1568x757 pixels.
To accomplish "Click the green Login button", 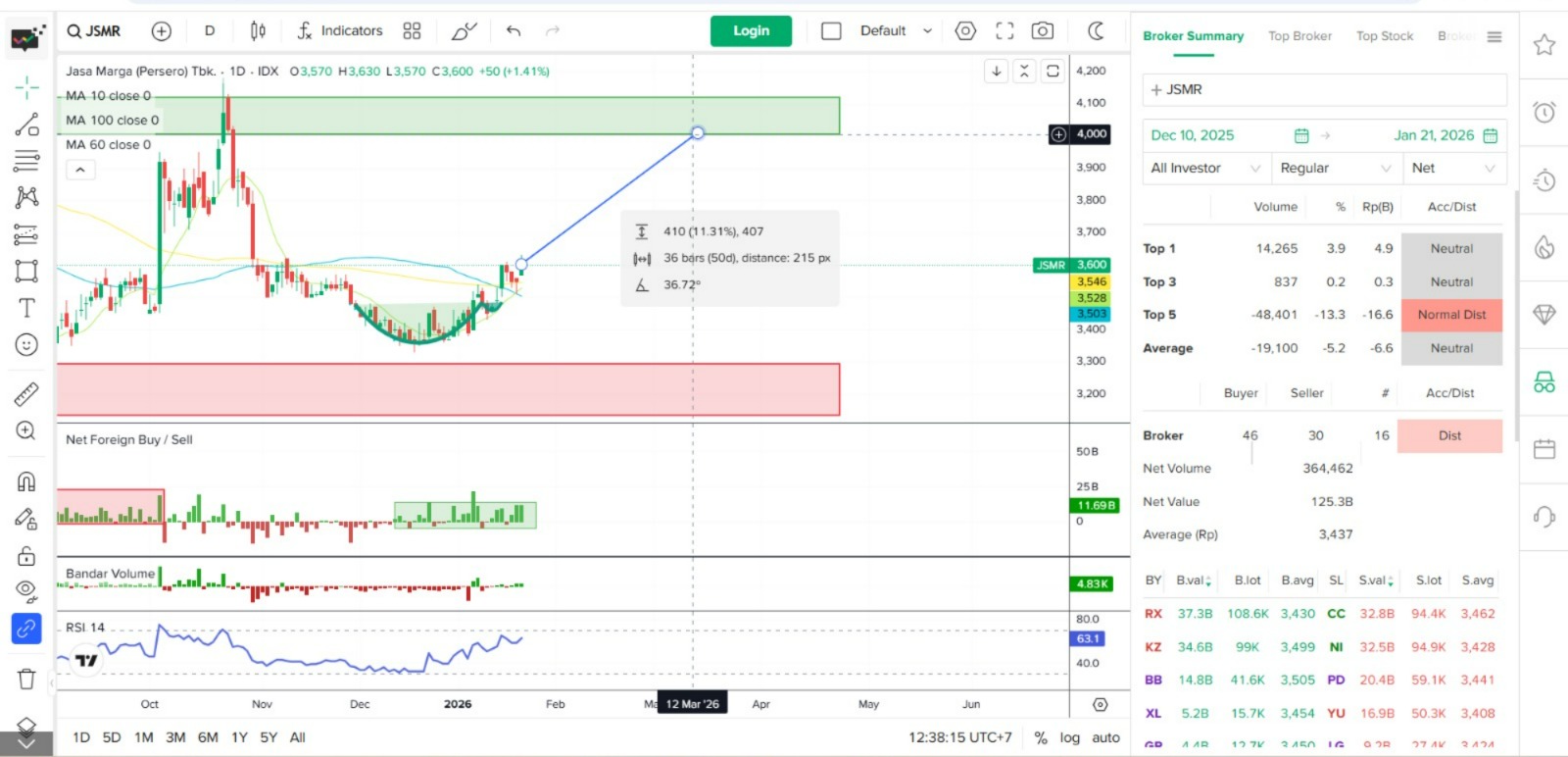I will point(752,31).
